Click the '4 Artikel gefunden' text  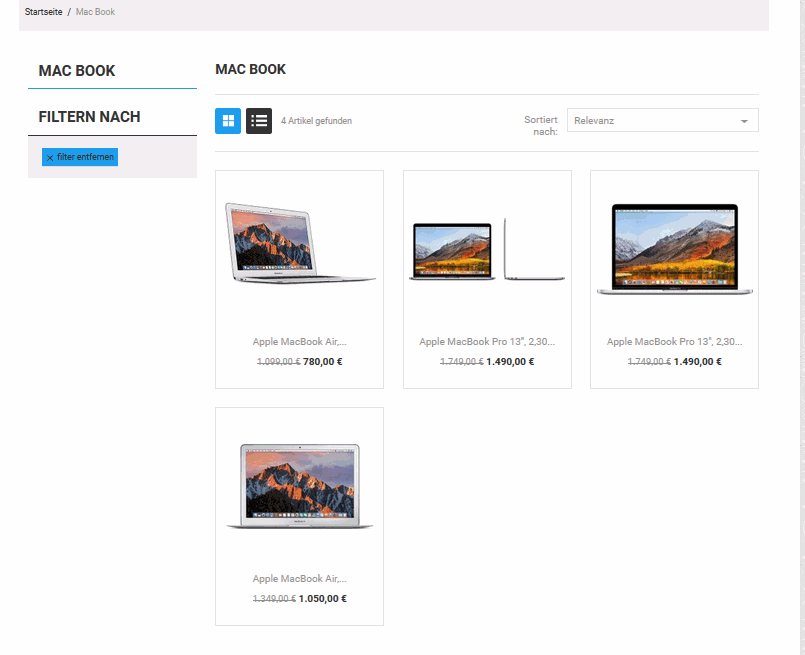pyautogui.click(x=316, y=121)
